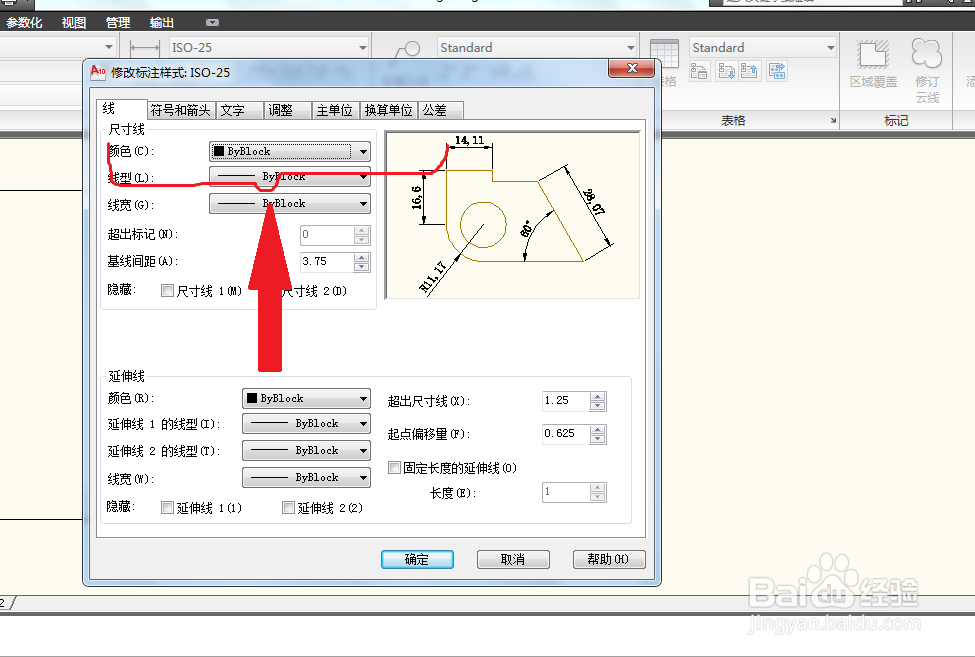Open the 输出 ribbon tab
The height and width of the screenshot is (657, 975).
tap(162, 23)
